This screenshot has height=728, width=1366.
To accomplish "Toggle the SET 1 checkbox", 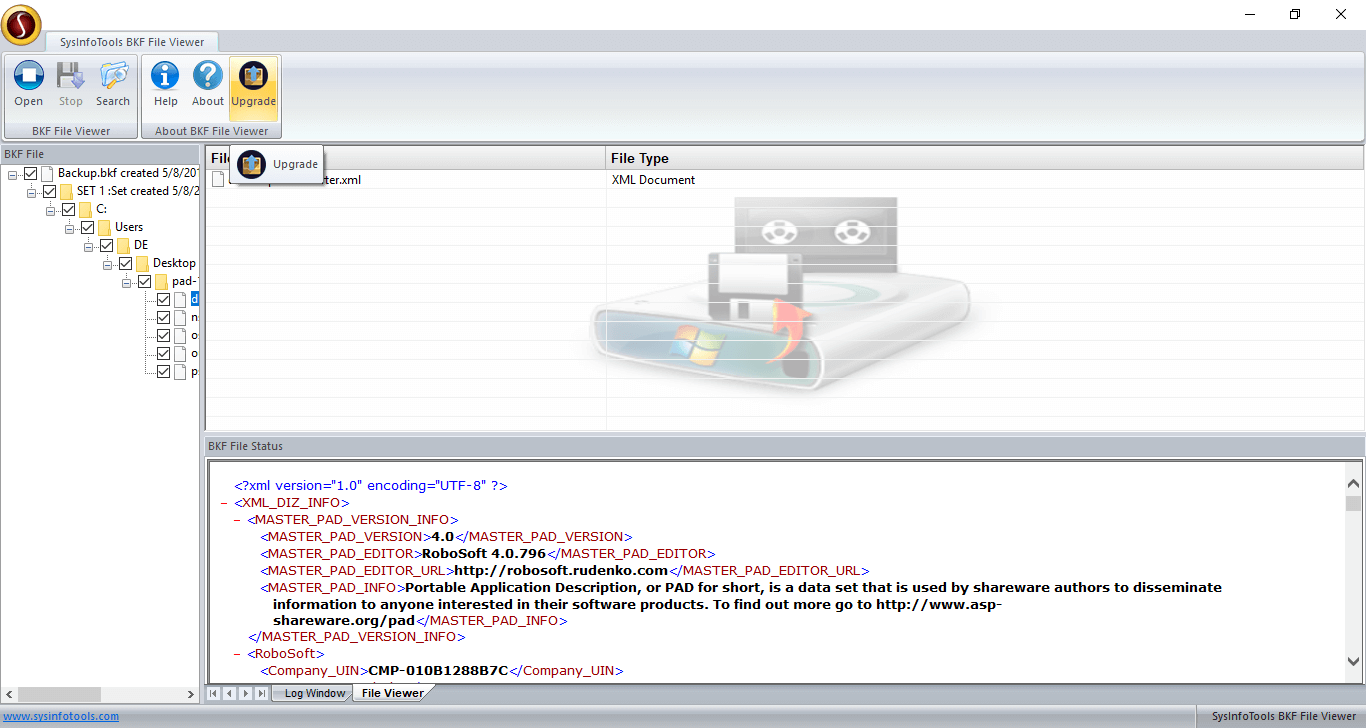I will coord(49,192).
